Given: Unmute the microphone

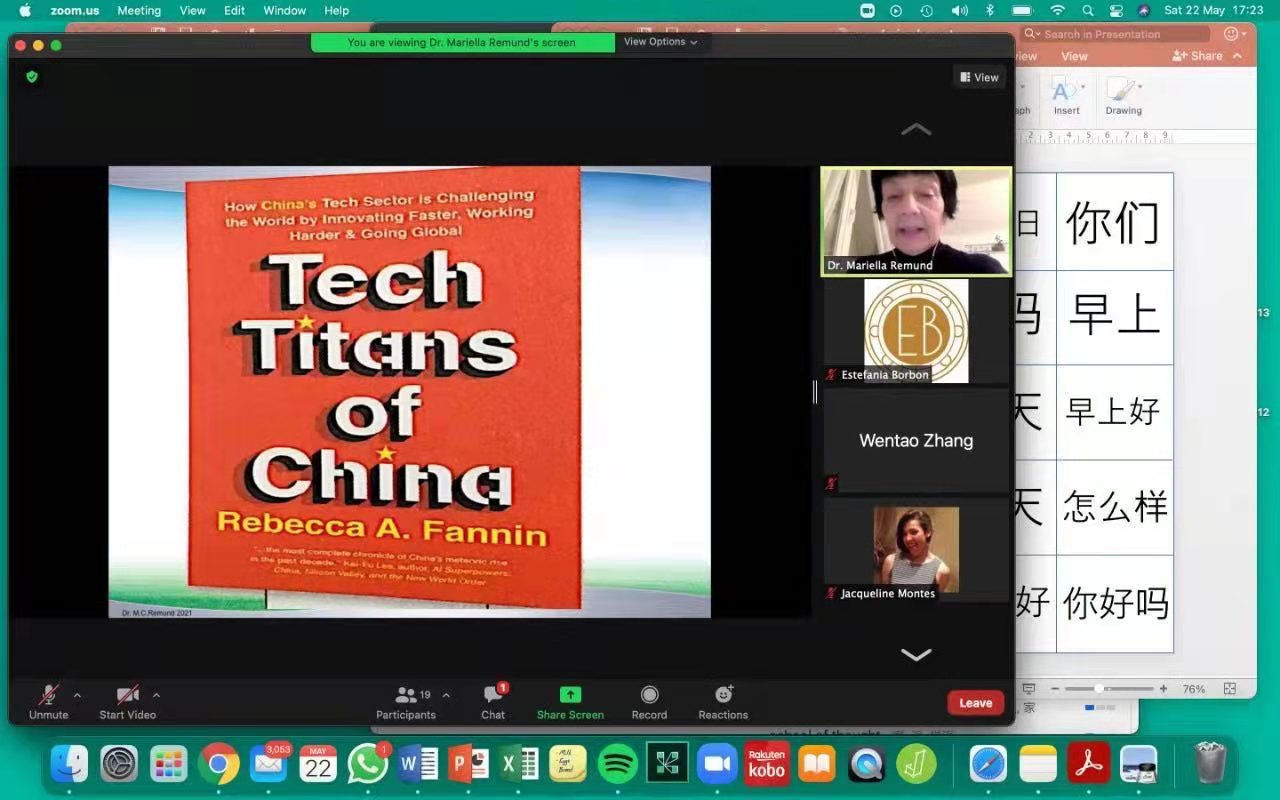Looking at the screenshot, I should [x=48, y=702].
